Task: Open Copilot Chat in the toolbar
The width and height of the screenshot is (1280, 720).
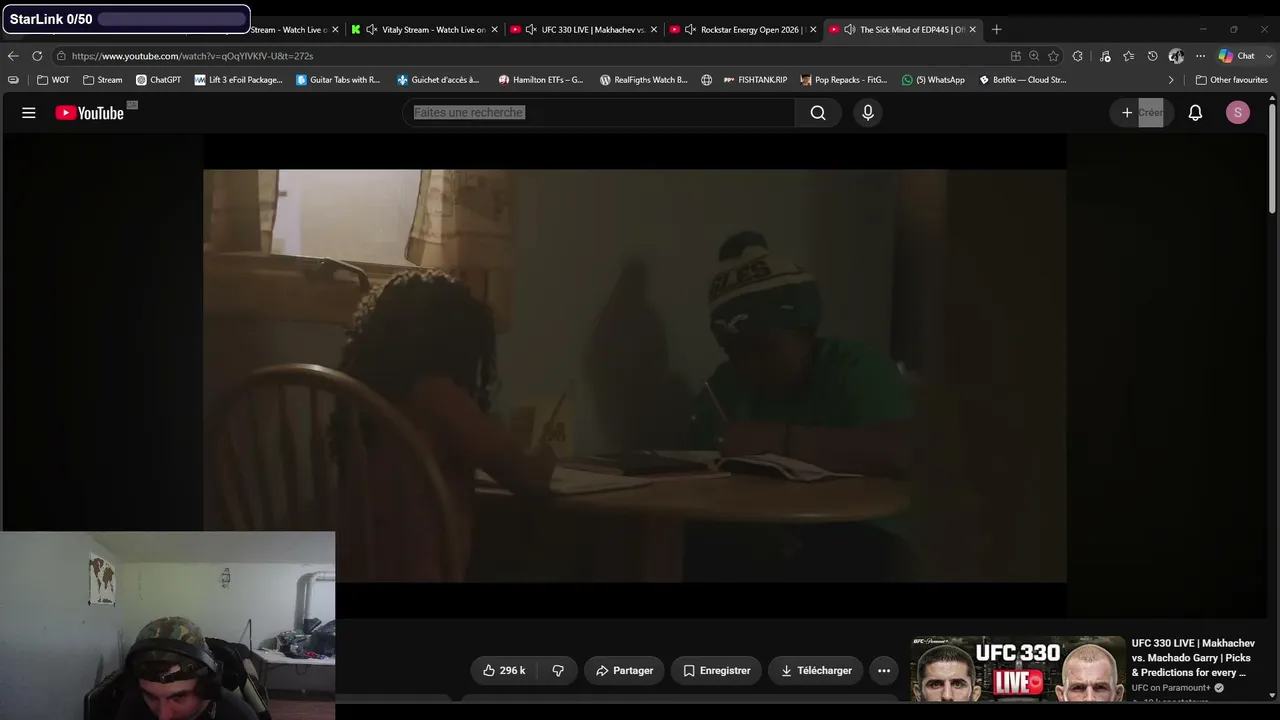Action: pyautogui.click(x=1236, y=56)
